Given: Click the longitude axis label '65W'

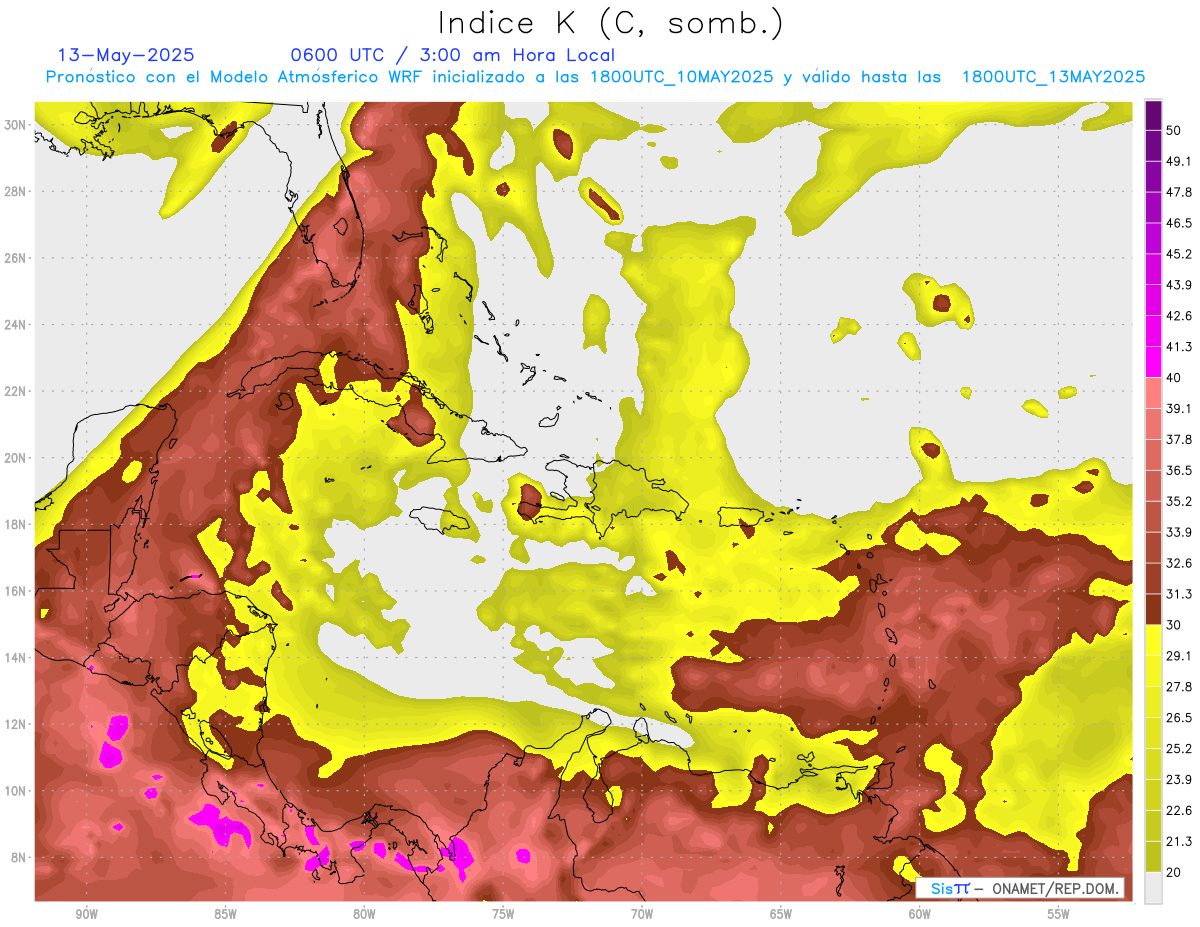Looking at the screenshot, I should tap(781, 915).
